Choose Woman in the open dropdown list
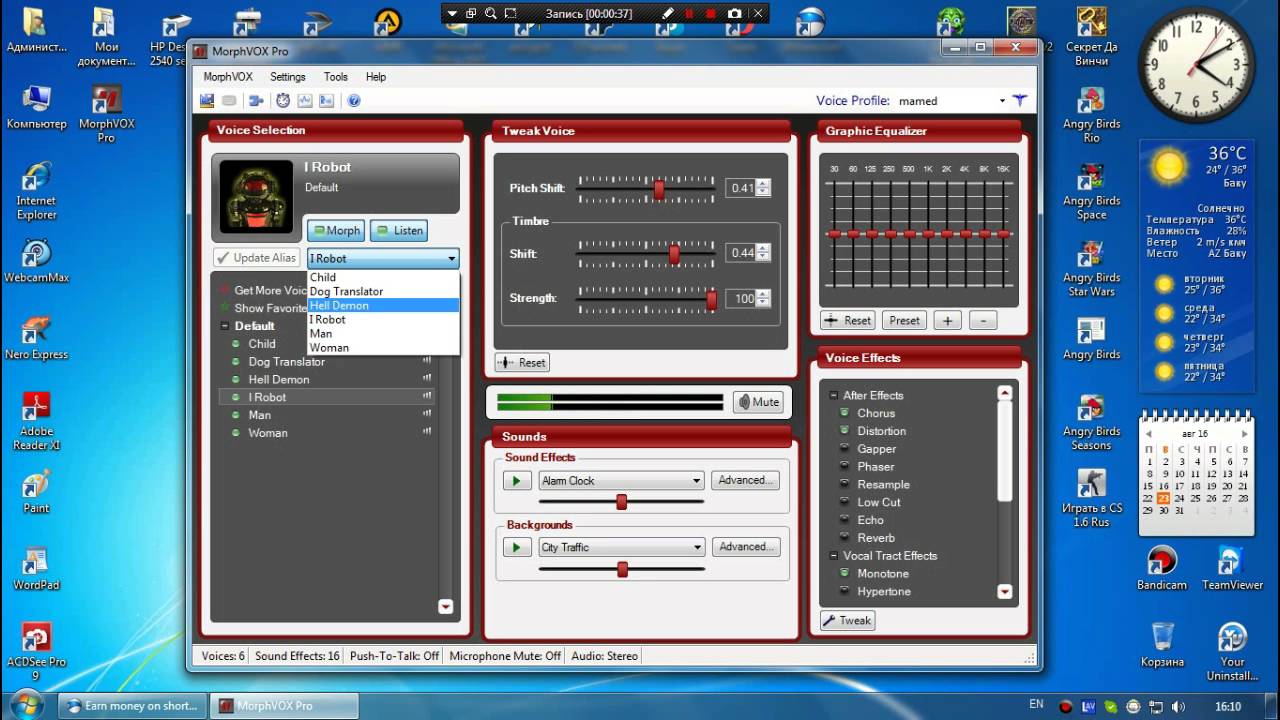Viewport: 1280px width, 720px height. (x=383, y=348)
